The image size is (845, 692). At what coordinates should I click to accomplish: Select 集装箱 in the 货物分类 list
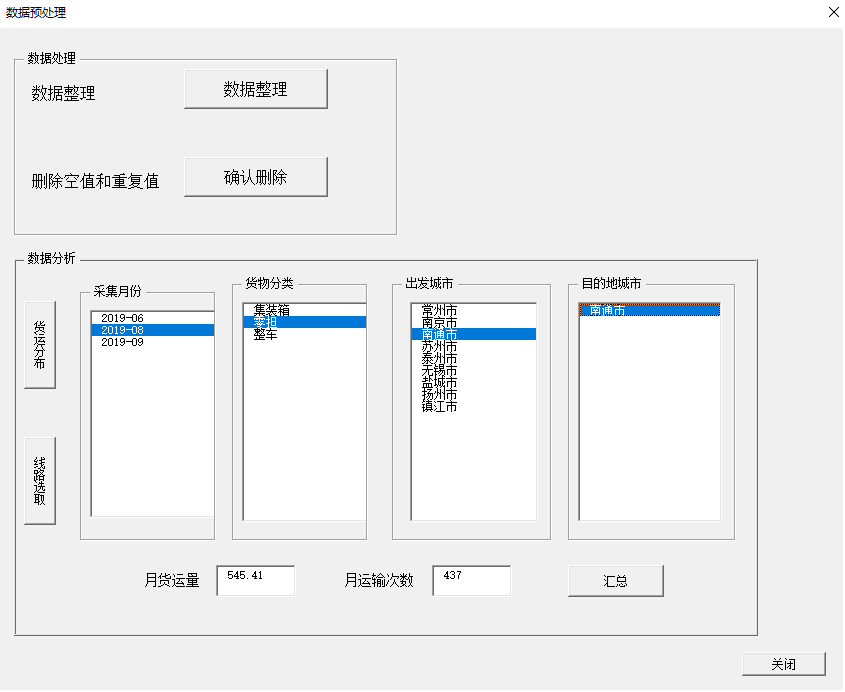[300, 311]
